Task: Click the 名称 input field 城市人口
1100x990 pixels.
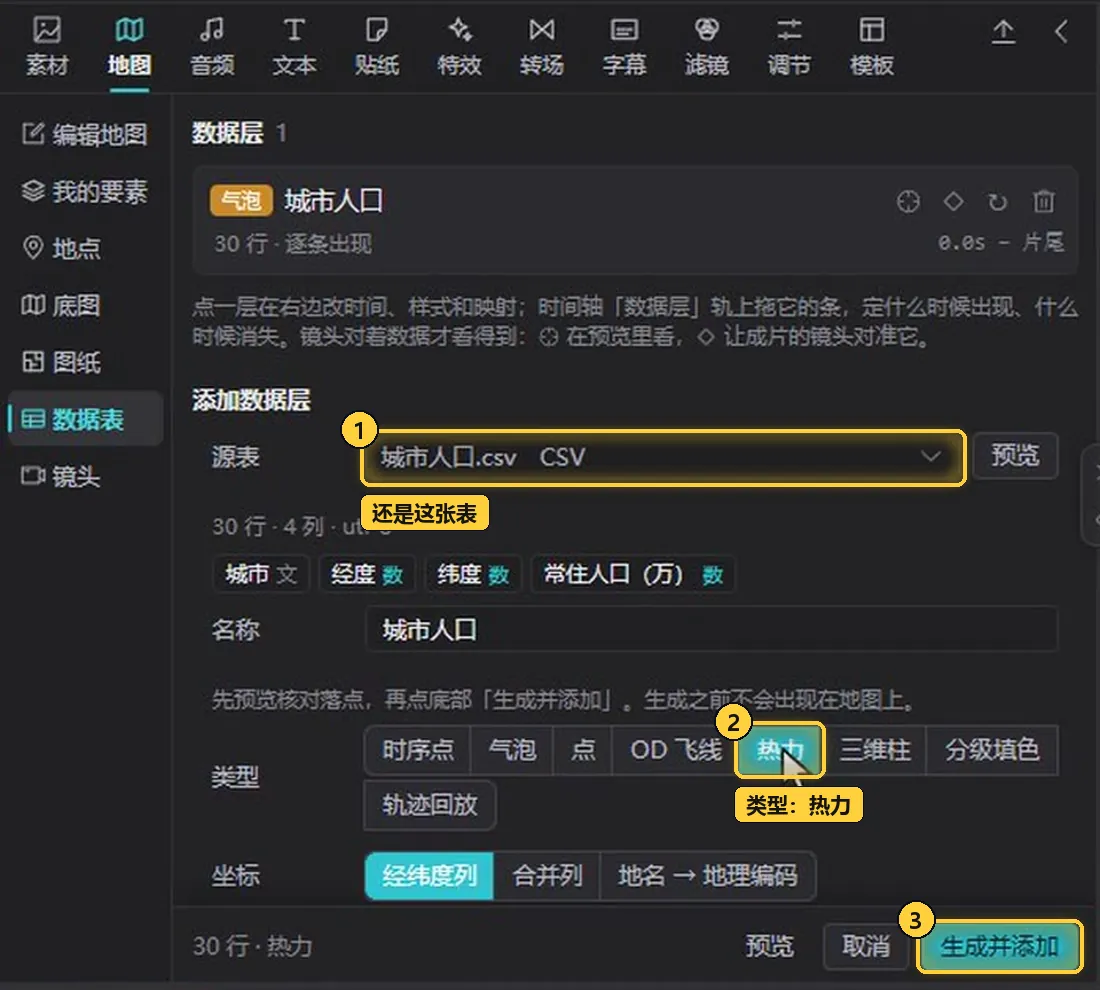Action: pyautogui.click(x=711, y=629)
